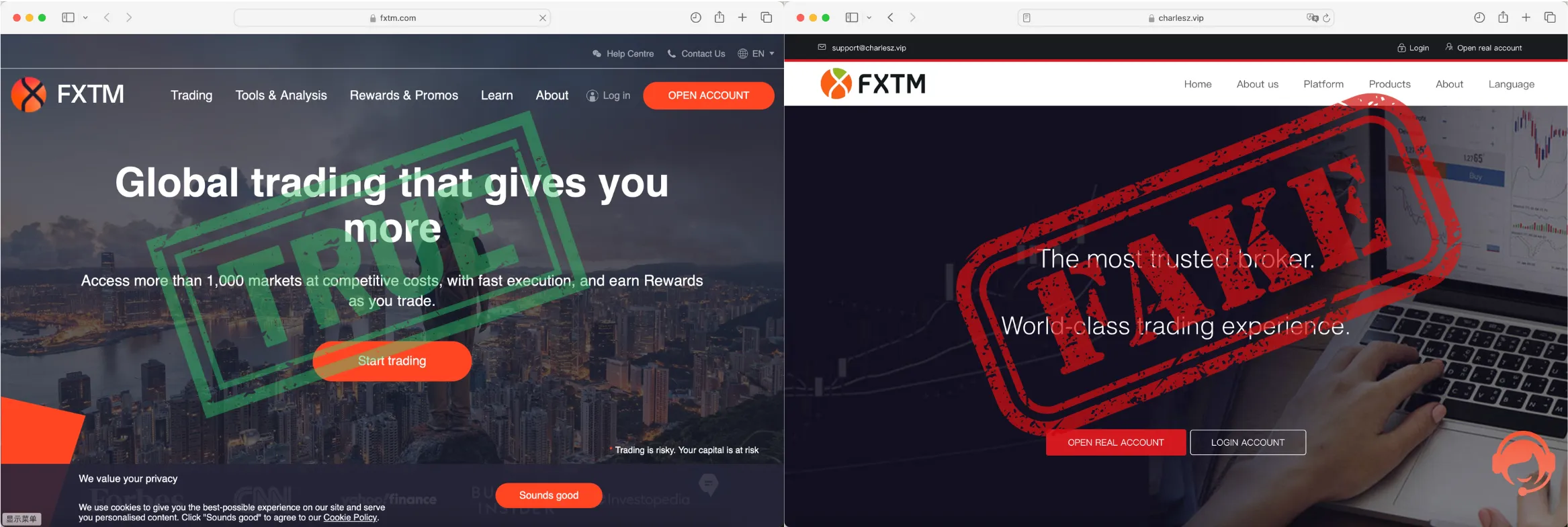1568x527 pixels.
Task: Toggle the sidebar in left Safari window
Action: pyautogui.click(x=68, y=17)
